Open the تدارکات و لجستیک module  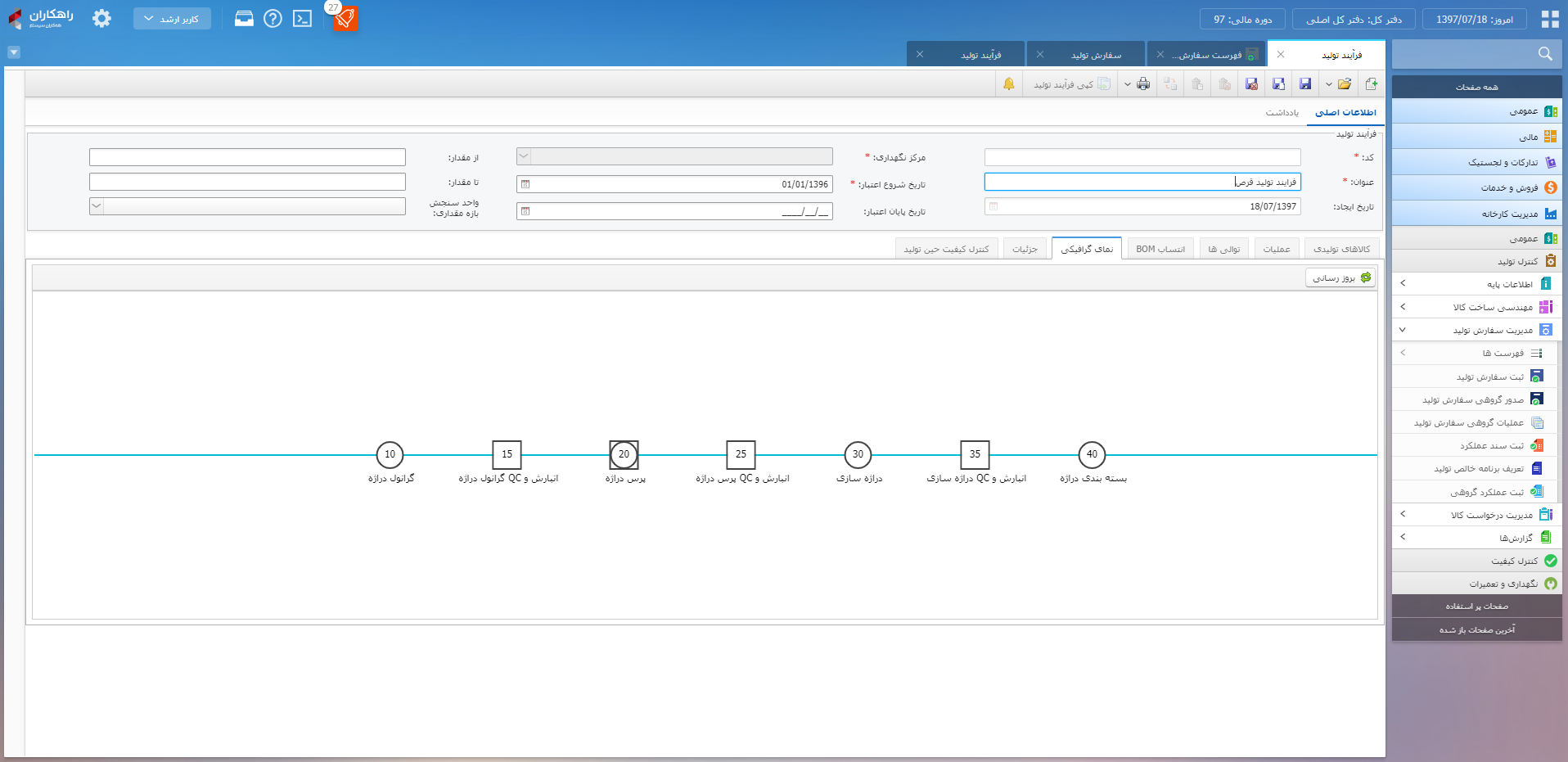click(x=1477, y=162)
